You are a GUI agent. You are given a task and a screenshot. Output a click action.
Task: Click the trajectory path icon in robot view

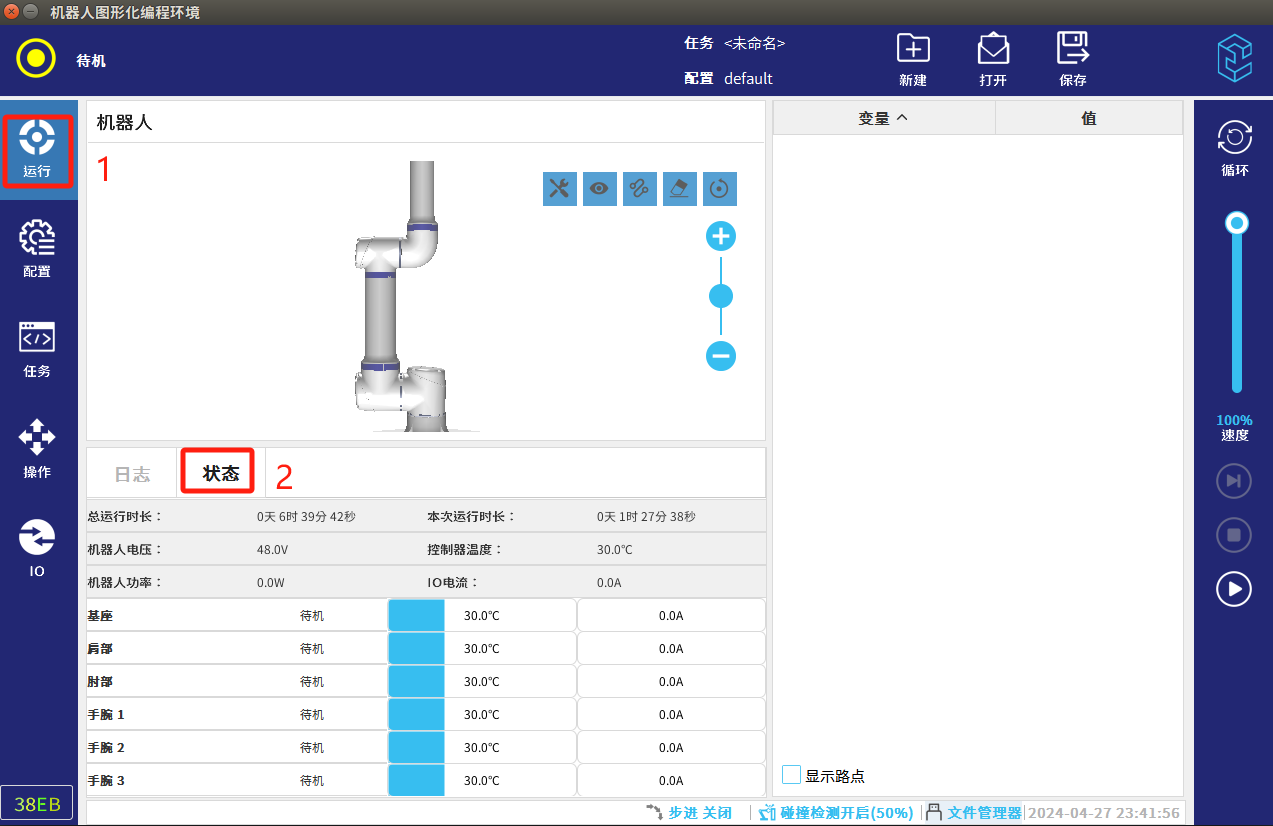point(640,188)
